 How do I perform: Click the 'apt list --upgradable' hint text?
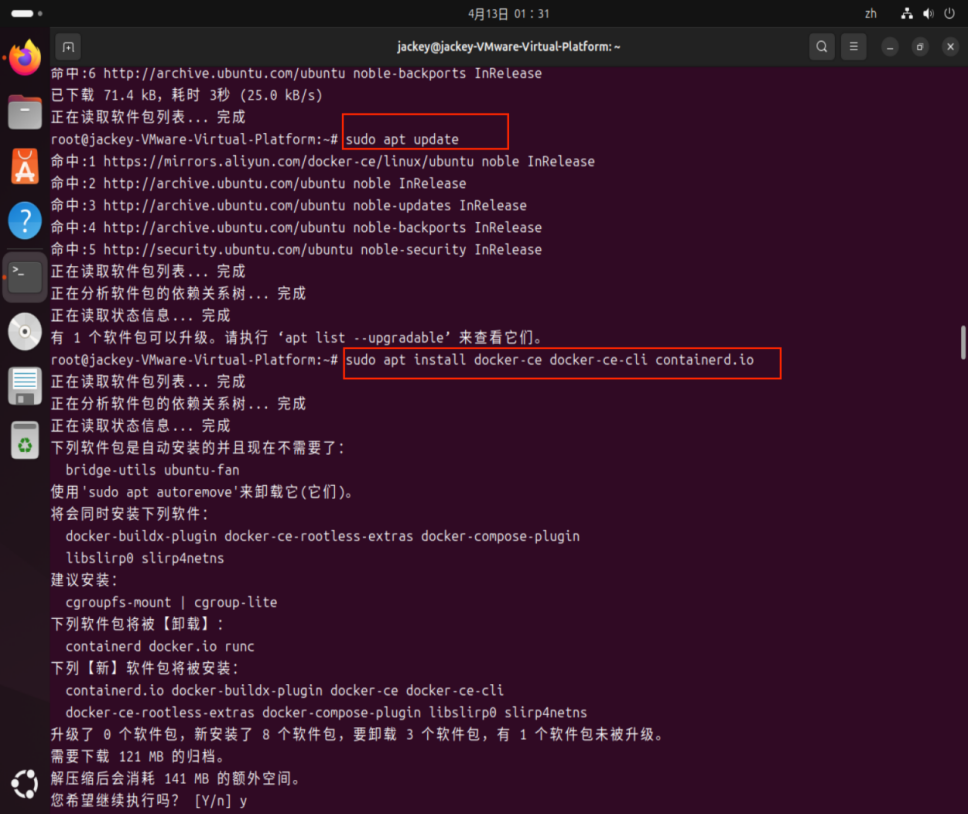point(364,338)
